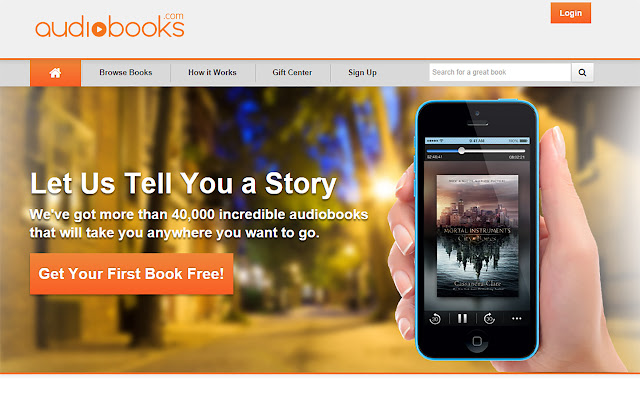640x400 pixels.
Task: Tap the phone's round home button
Action: [x=477, y=341]
